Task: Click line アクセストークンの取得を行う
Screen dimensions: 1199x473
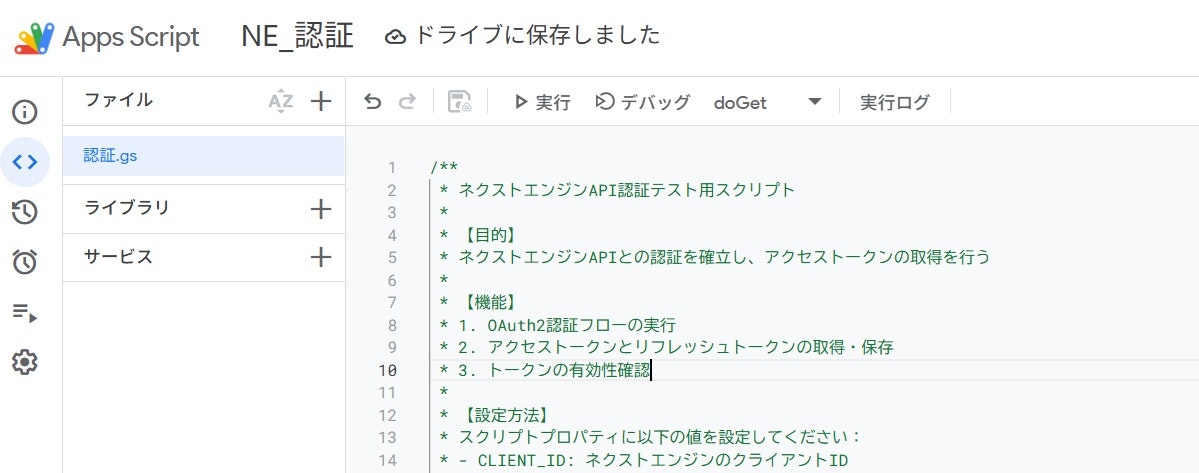Action: tap(715, 258)
